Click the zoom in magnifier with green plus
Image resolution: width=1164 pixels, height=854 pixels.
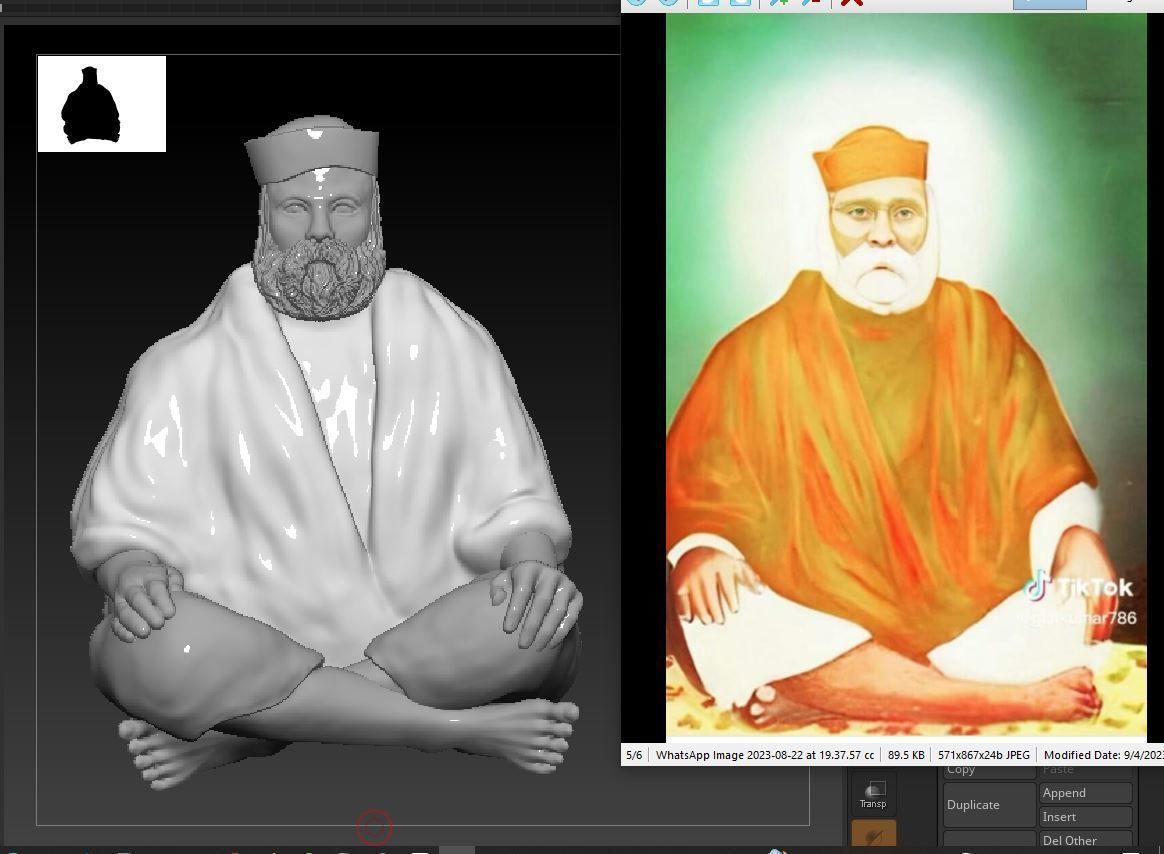tap(779, 3)
